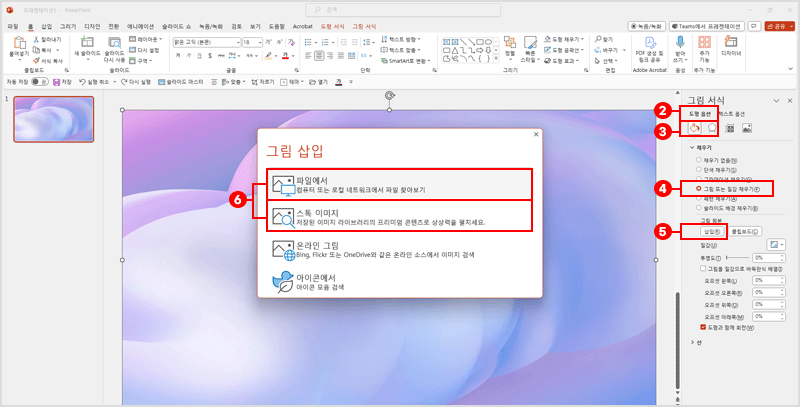Collapse the 채우기 (Fill) section
Screen dimensions: 800x407
[688, 146]
